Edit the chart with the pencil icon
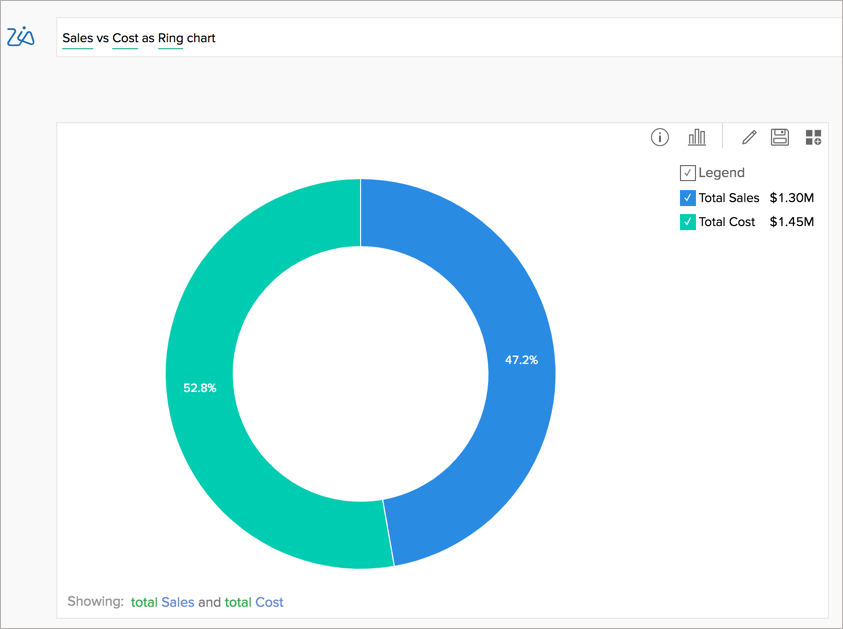 (x=748, y=137)
